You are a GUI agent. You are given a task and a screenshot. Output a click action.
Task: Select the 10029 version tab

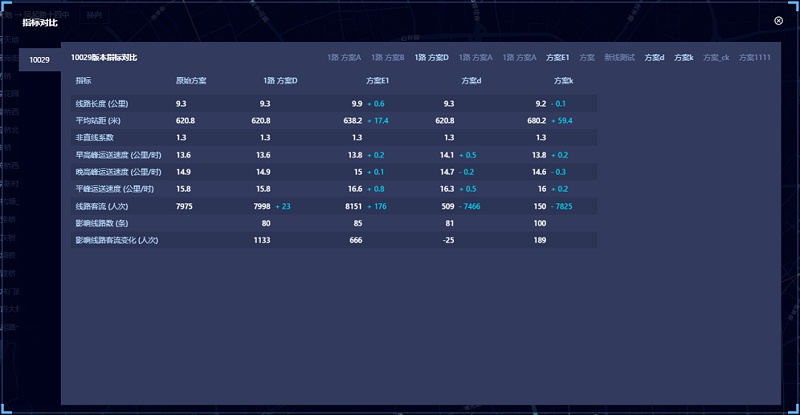click(40, 60)
